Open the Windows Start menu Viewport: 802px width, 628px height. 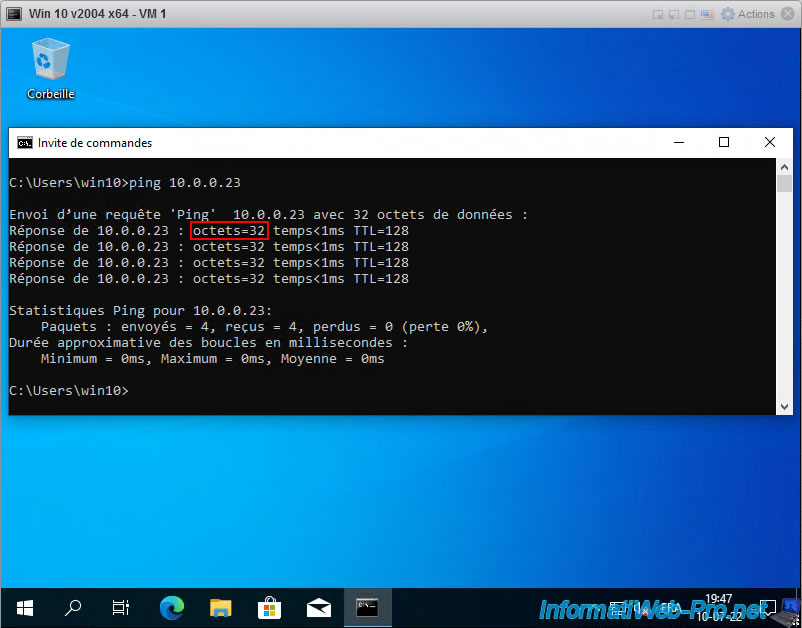pos(24,607)
